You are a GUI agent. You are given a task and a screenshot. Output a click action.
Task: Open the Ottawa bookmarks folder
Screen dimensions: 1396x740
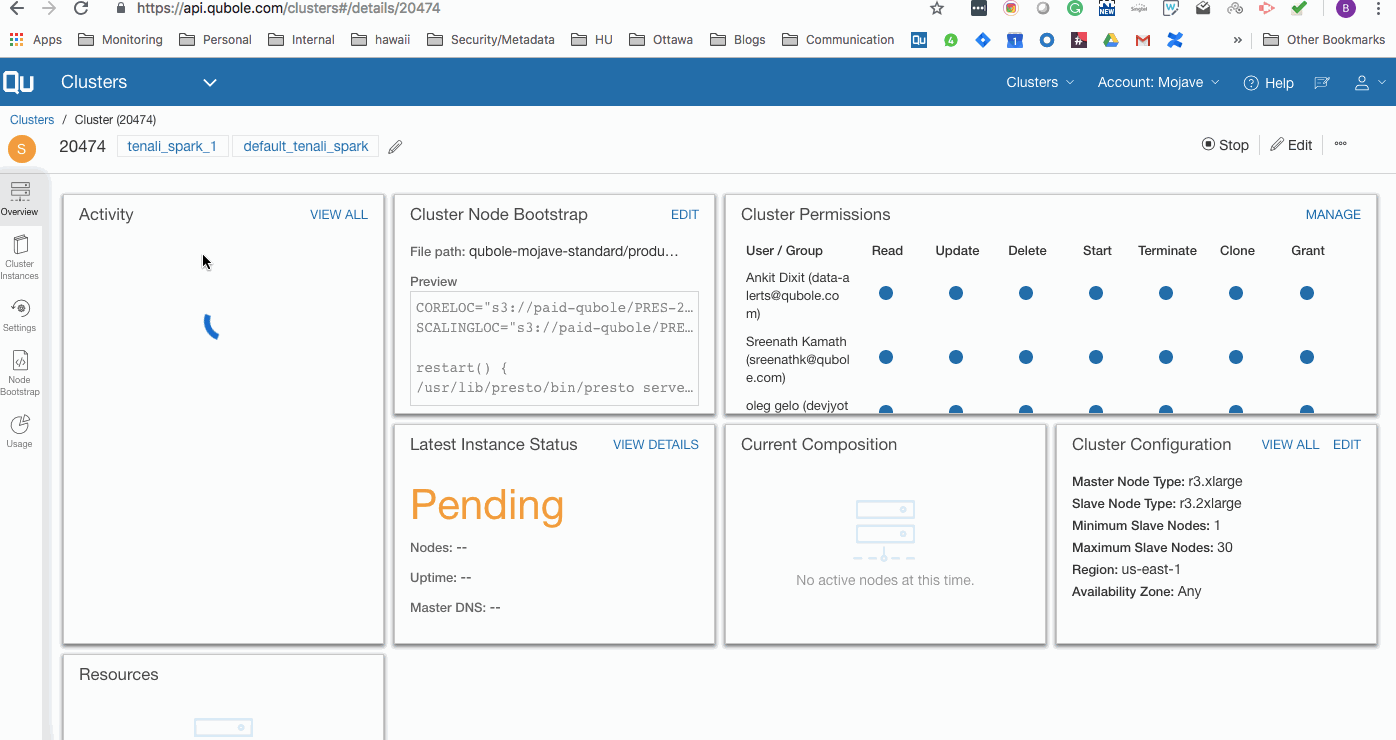click(x=661, y=40)
